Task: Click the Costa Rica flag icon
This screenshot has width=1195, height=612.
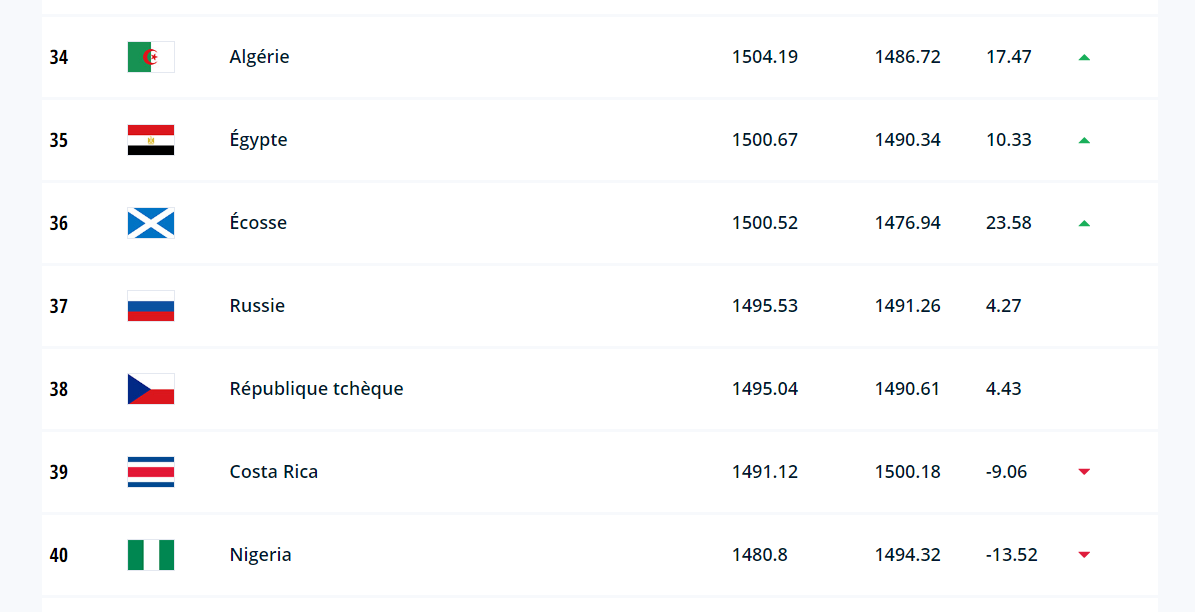Action: pyautogui.click(x=151, y=472)
